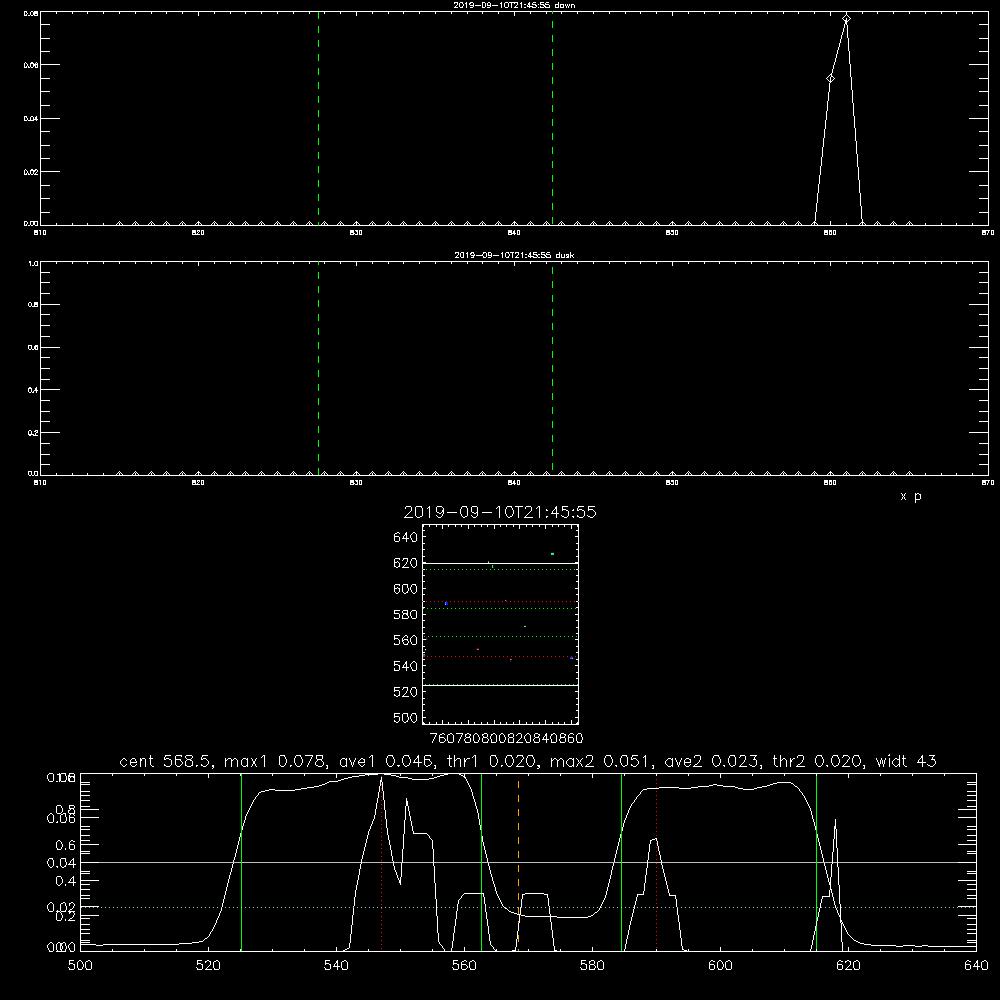Click the solid white line at 619 in scatter plot
1000x1000 pixels.
(x=501, y=564)
